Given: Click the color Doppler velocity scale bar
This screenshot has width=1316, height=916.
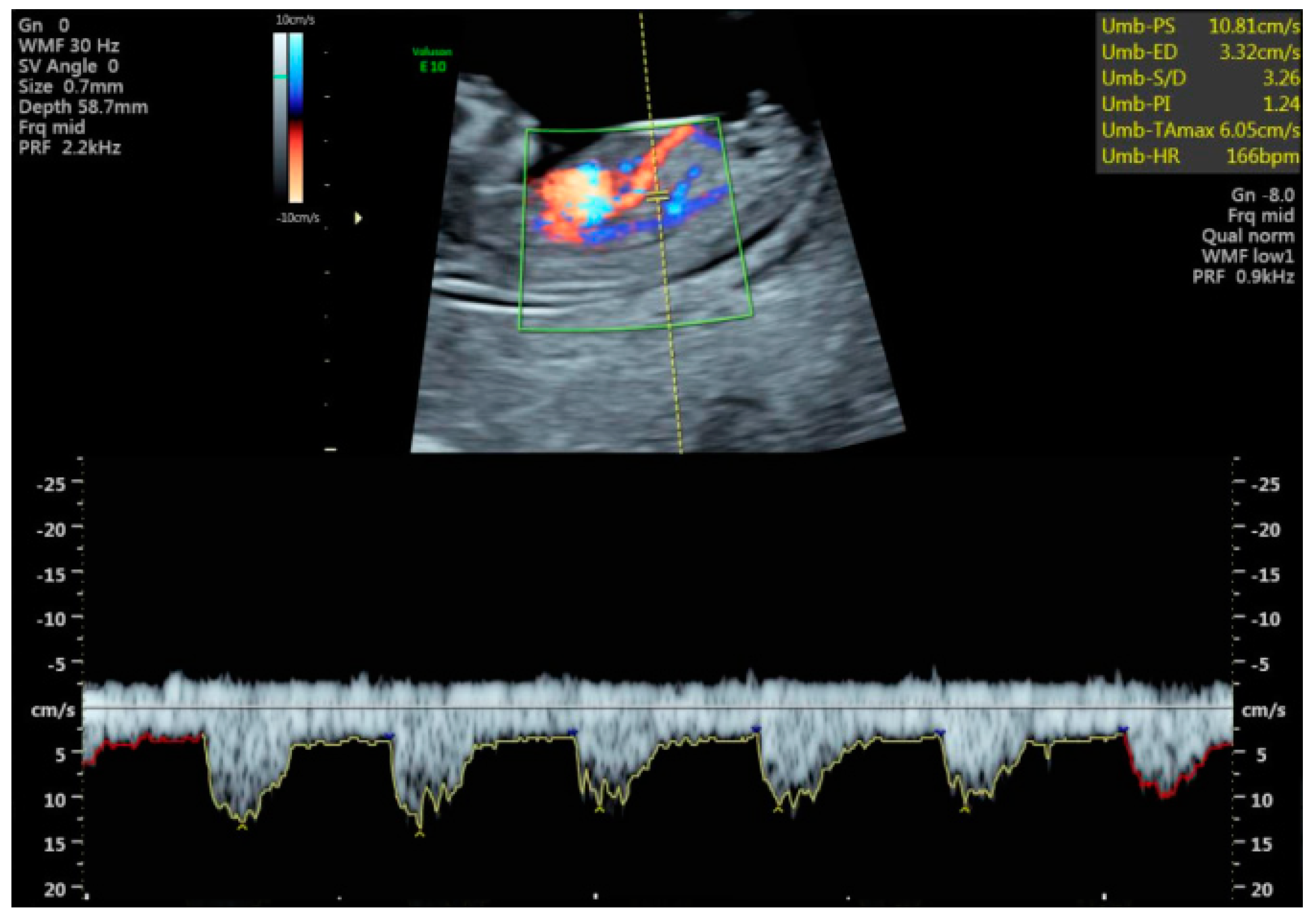Looking at the screenshot, I should tap(296, 118).
